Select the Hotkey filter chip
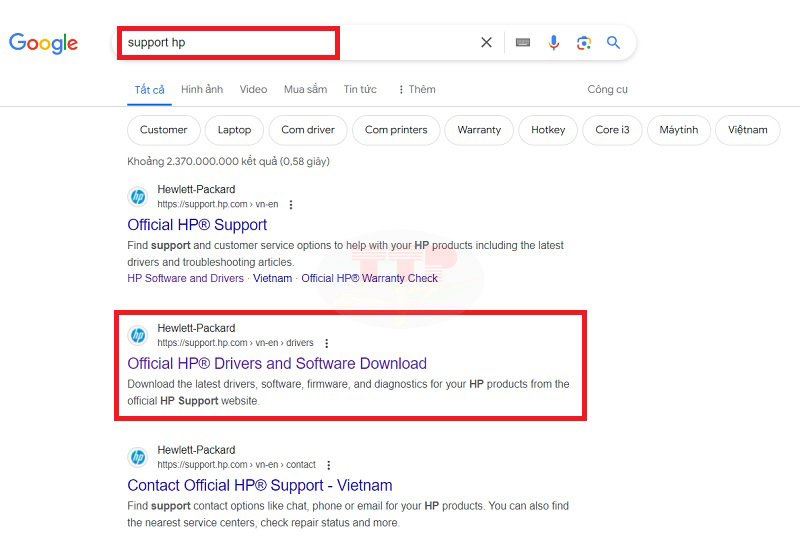The image size is (800, 558). click(x=548, y=130)
